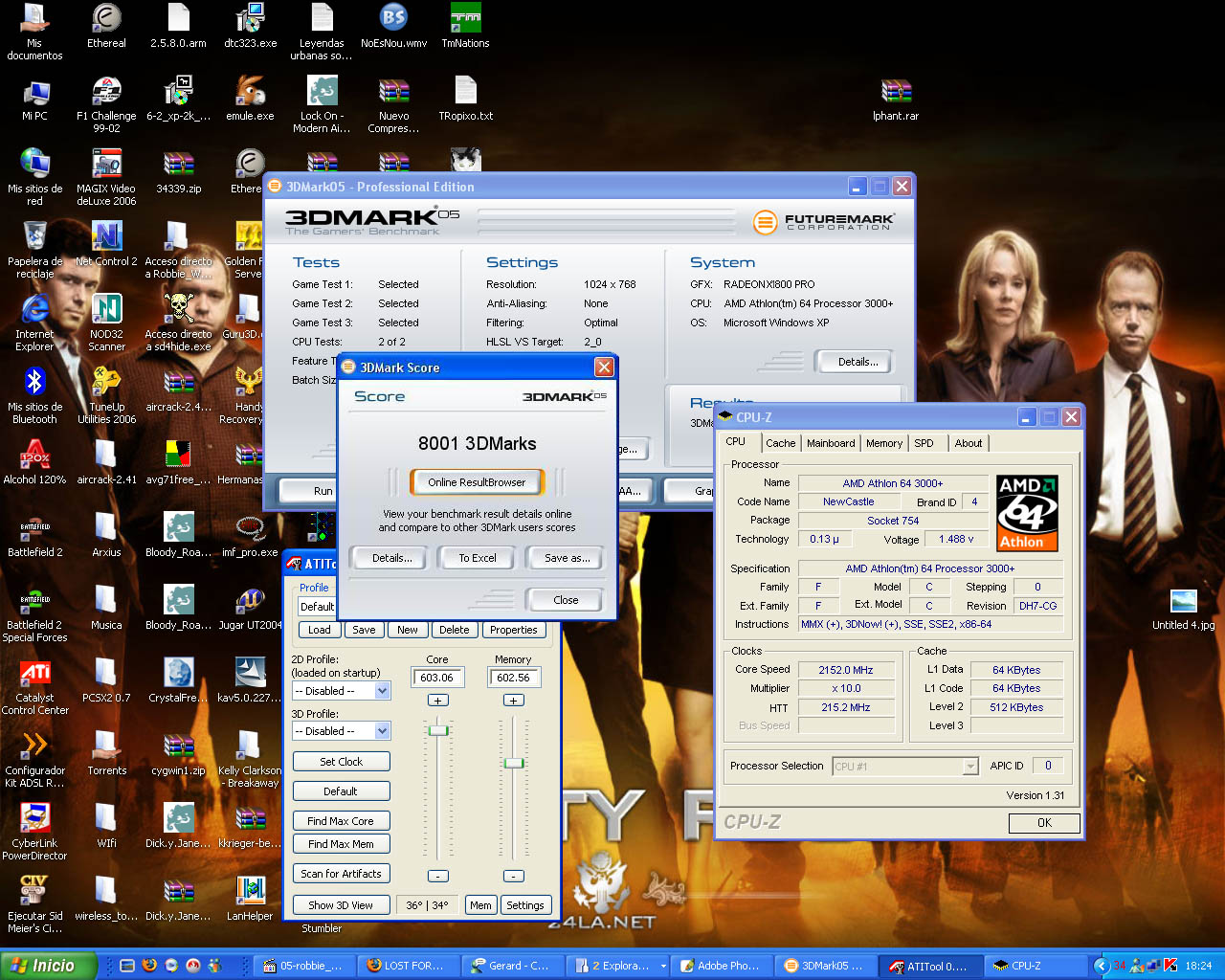Click the Core clock slider handle
Viewport: 1225px width, 980px height.
pyautogui.click(x=437, y=730)
